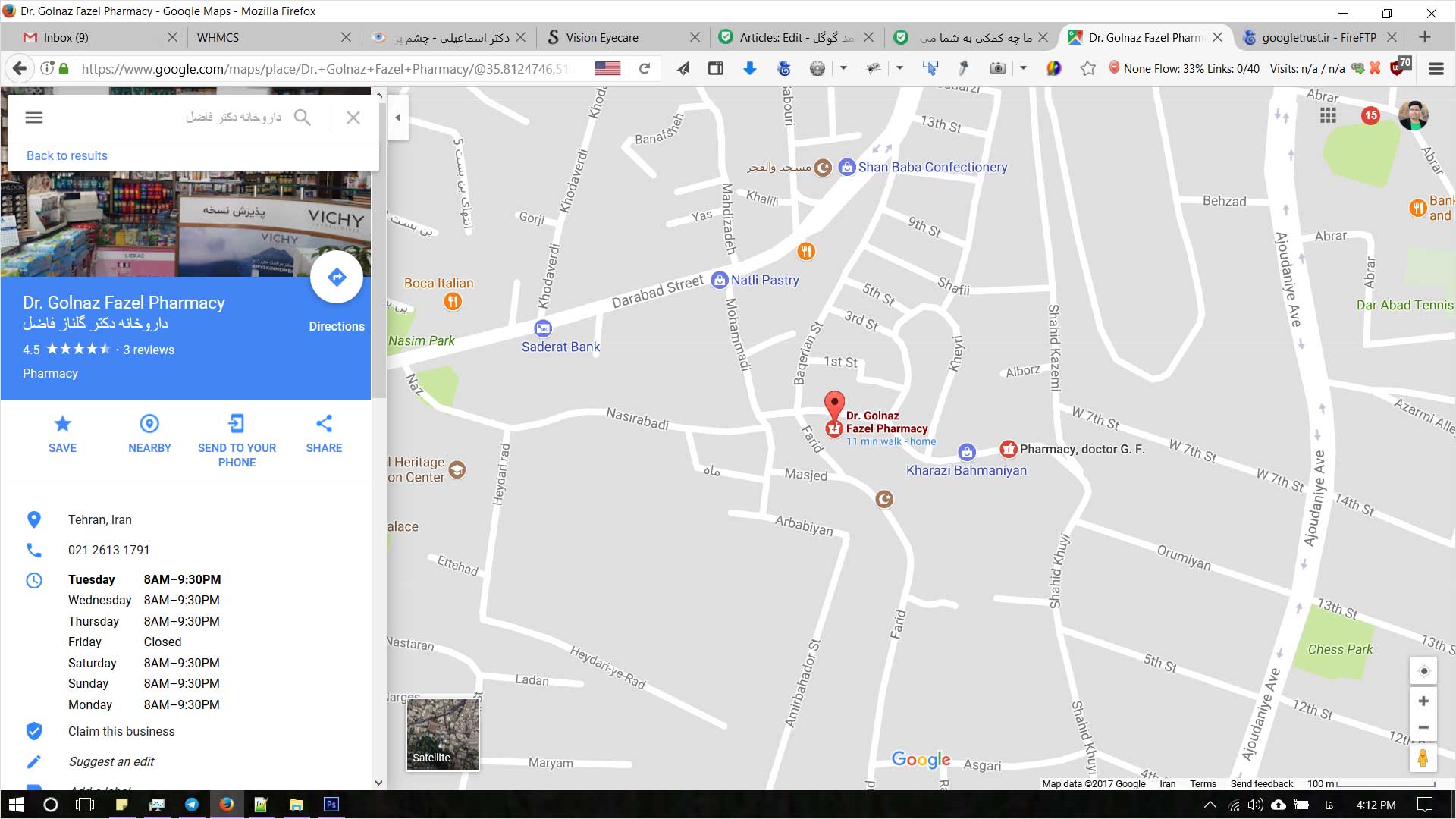
Task: Click the Maps search input field
Action: click(167, 118)
